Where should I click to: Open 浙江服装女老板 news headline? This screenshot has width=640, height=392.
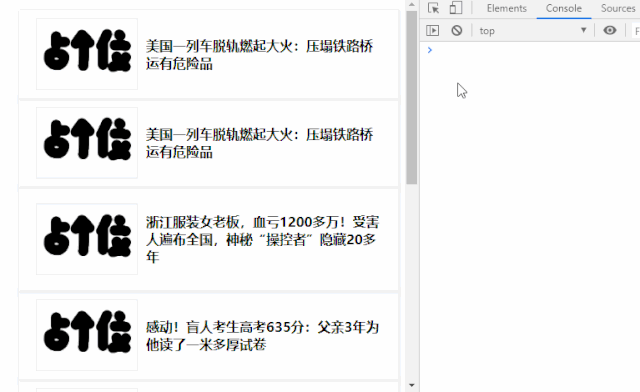[x=262, y=240]
